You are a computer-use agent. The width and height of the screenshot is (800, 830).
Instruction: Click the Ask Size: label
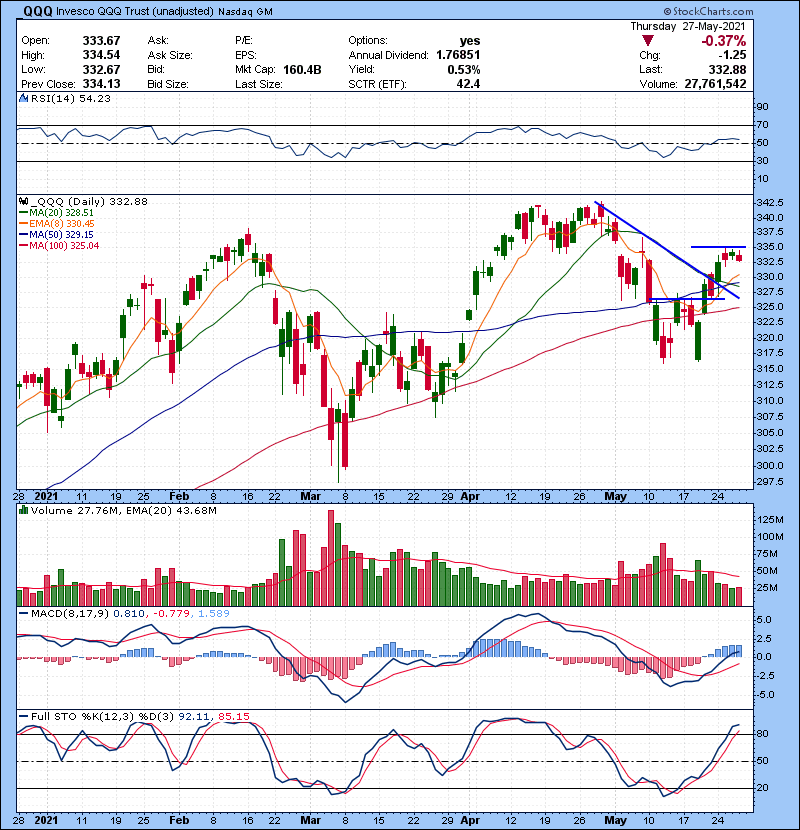pos(169,55)
